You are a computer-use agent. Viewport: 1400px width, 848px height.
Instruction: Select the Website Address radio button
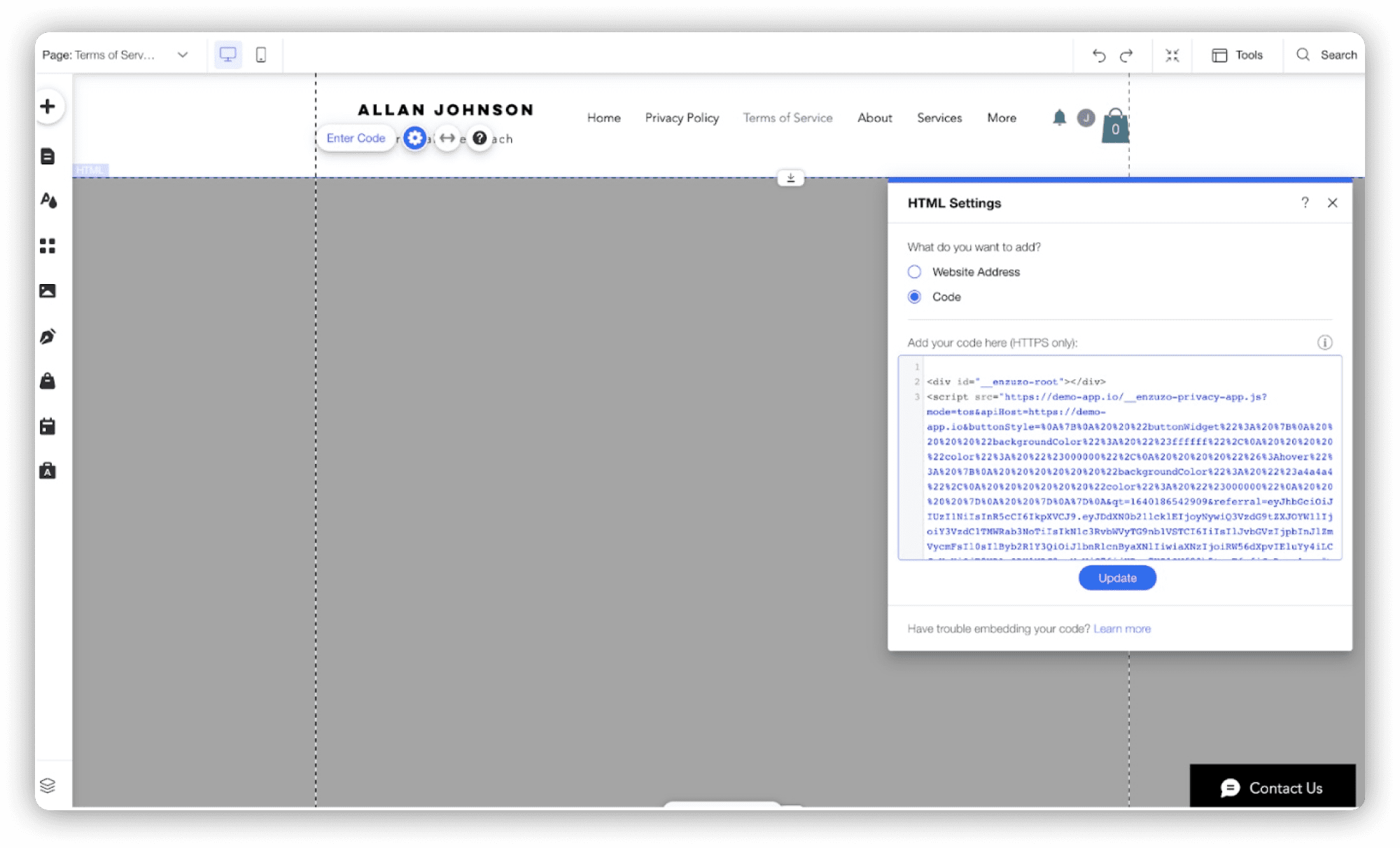914,272
